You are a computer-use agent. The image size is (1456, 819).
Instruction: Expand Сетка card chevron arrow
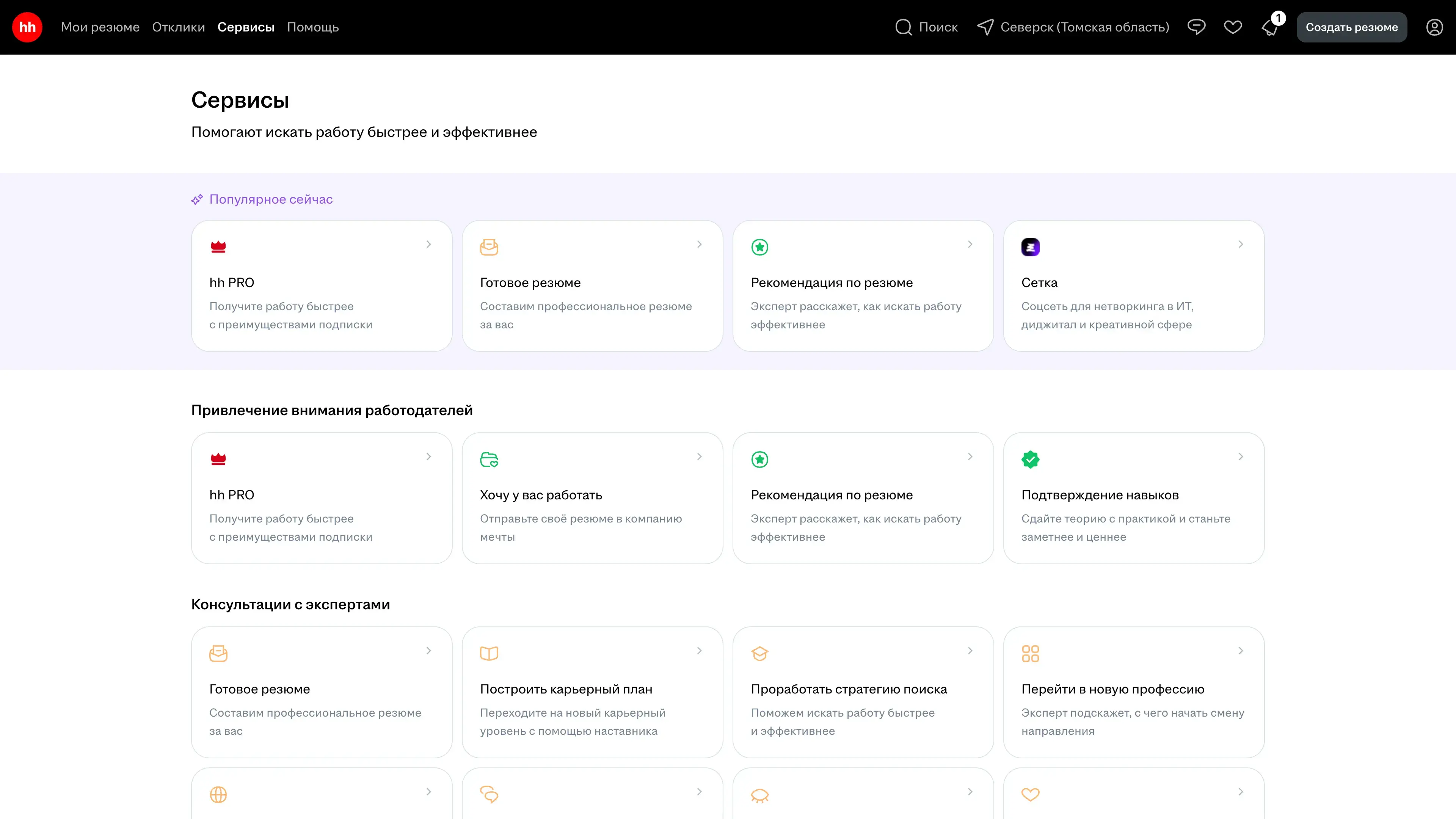tap(1241, 244)
